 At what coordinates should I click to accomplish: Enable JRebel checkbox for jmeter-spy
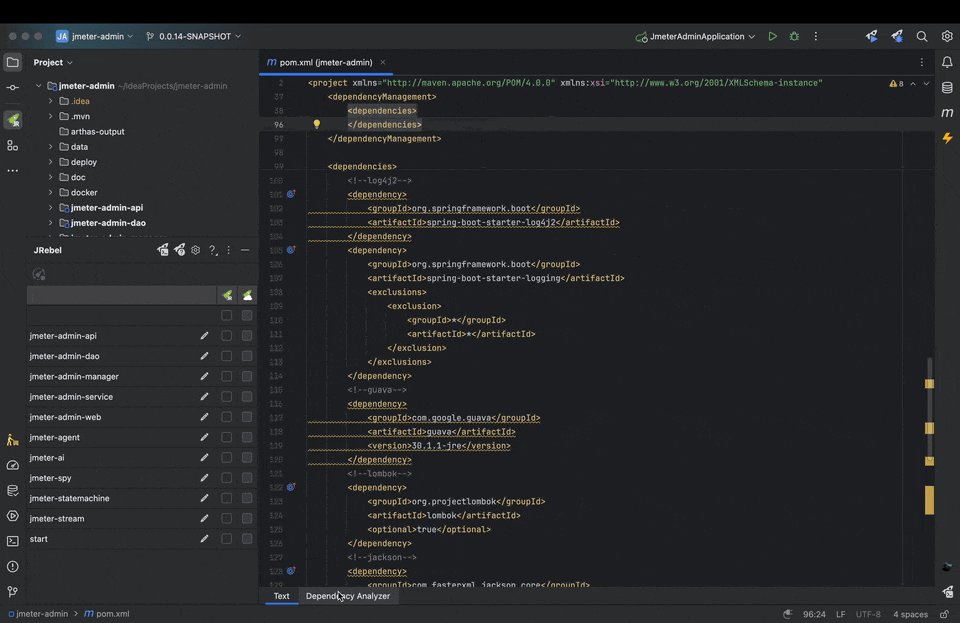click(x=227, y=478)
